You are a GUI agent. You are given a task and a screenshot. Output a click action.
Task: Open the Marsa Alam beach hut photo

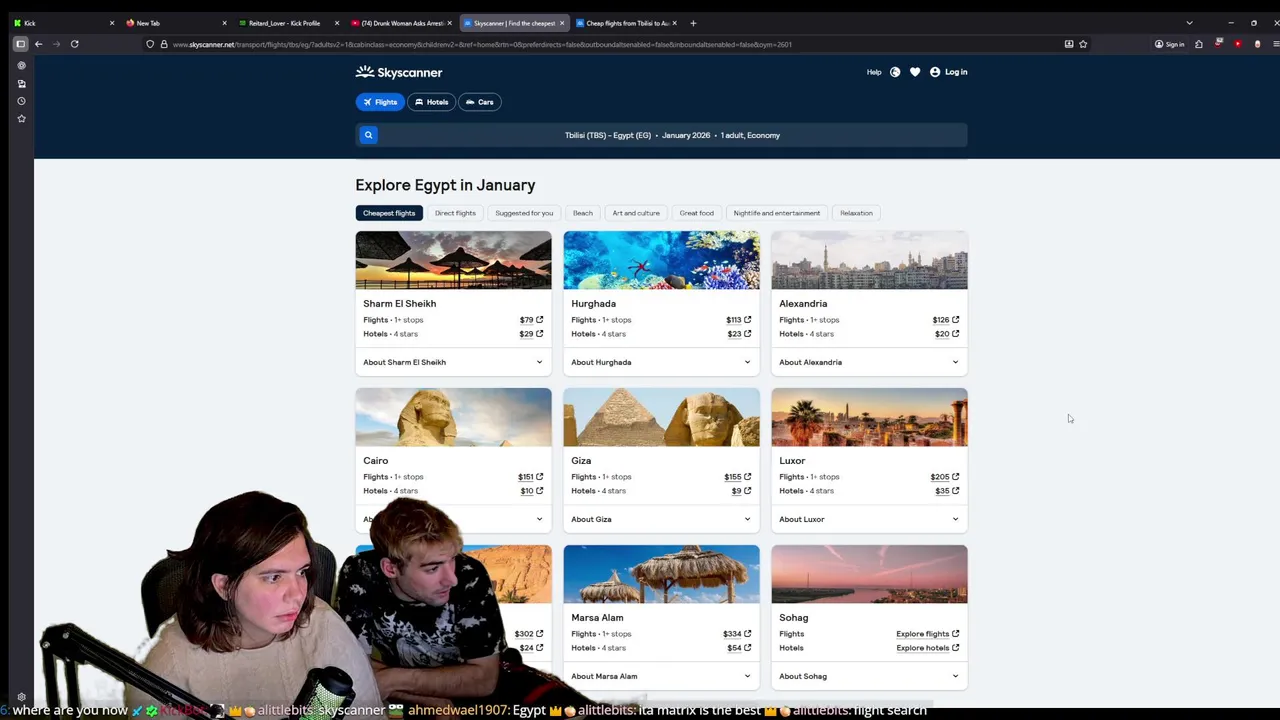tap(661, 574)
